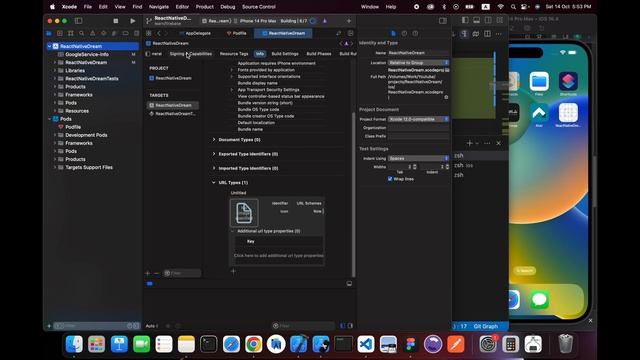This screenshot has height=360, width=640.
Task: Open Finder in the Dock
Action: click(x=74, y=344)
